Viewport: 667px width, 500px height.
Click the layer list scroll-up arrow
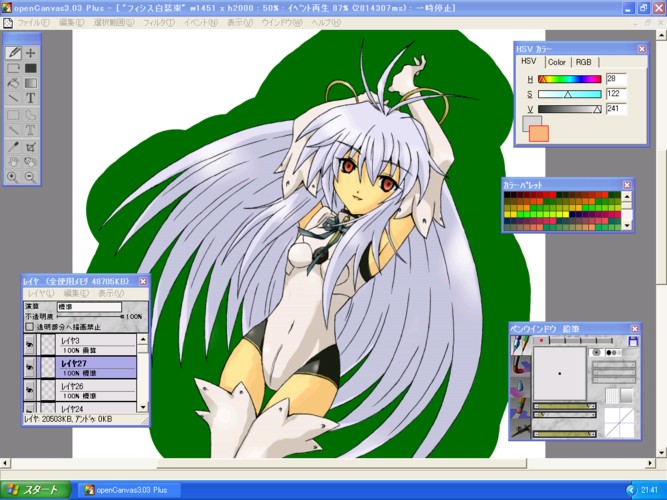[143, 339]
